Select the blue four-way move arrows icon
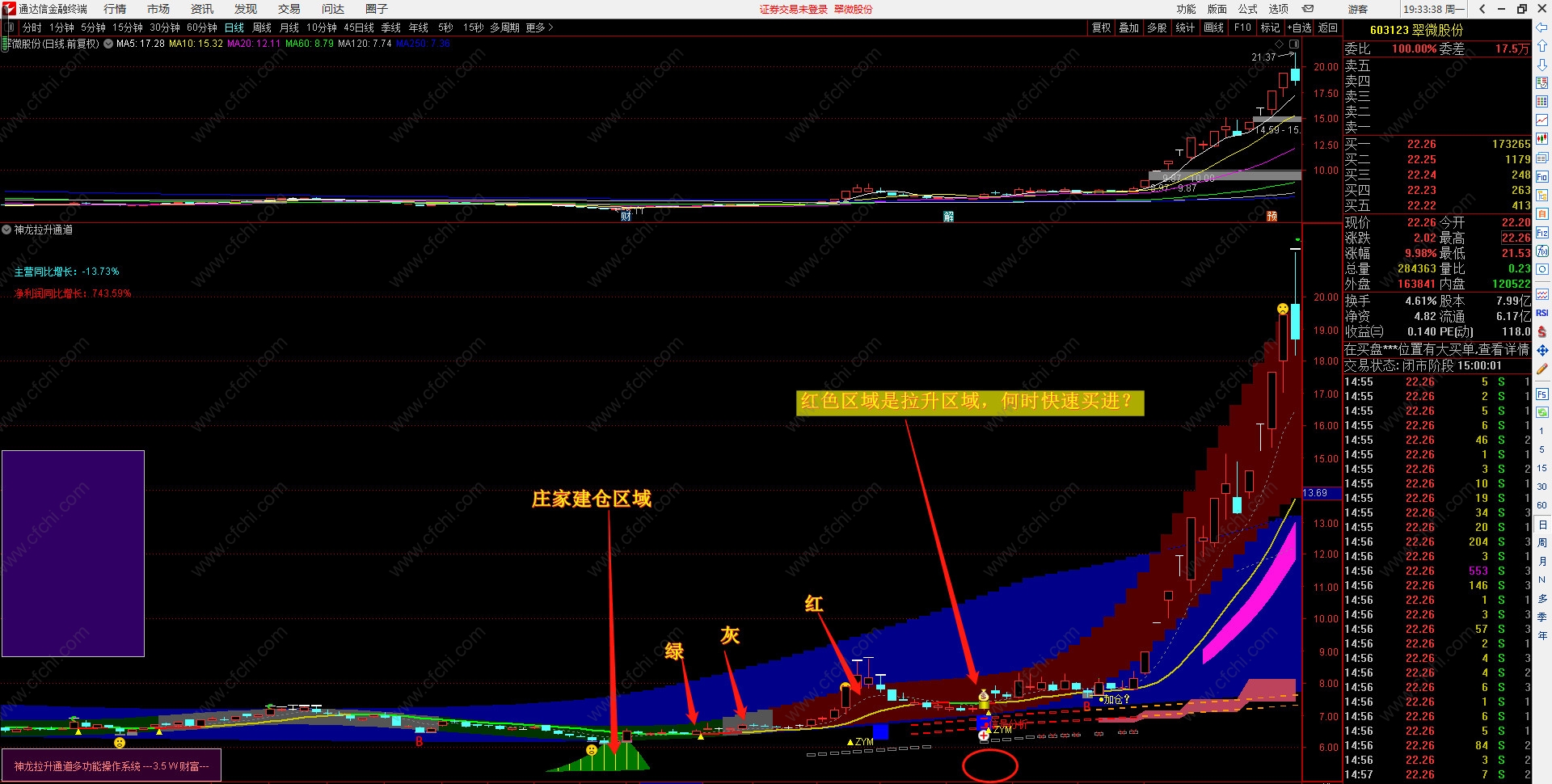This screenshot has height=784, width=1552. [1542, 350]
